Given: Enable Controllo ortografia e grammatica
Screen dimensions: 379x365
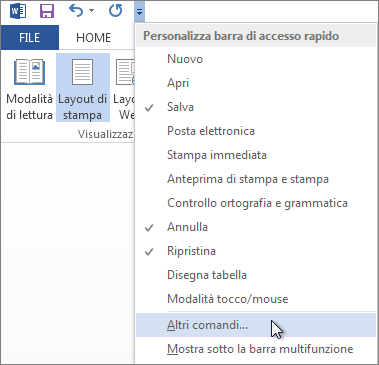Looking at the screenshot, I should pyautogui.click(x=256, y=203).
